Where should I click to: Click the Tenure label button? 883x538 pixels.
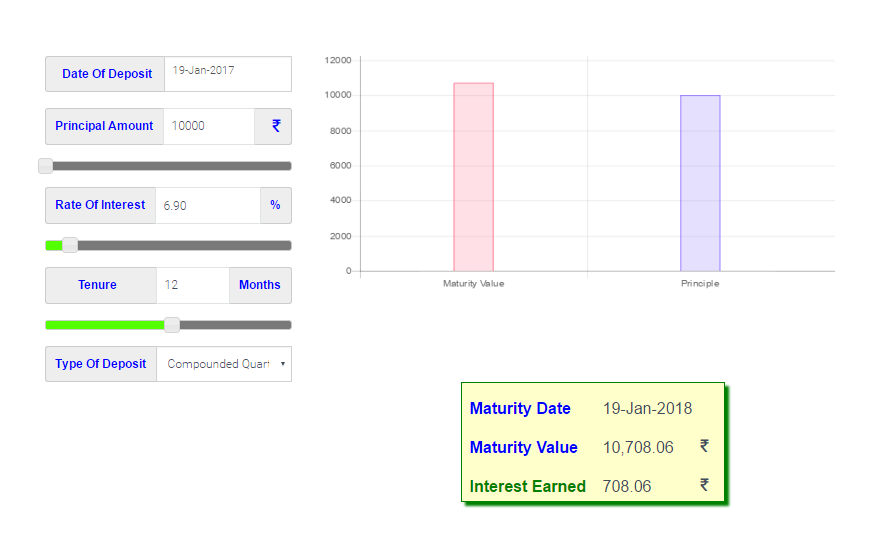(x=98, y=285)
